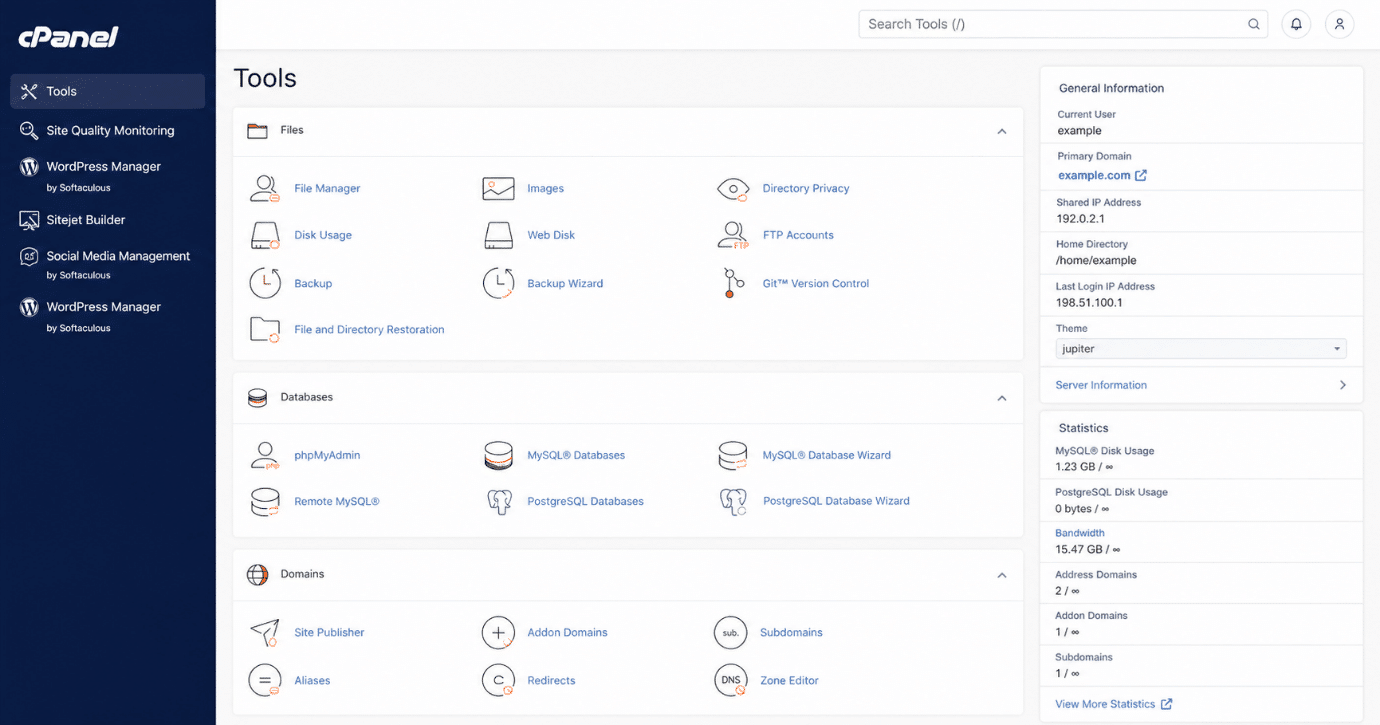Open the Remote MySQL icon

(x=265, y=501)
